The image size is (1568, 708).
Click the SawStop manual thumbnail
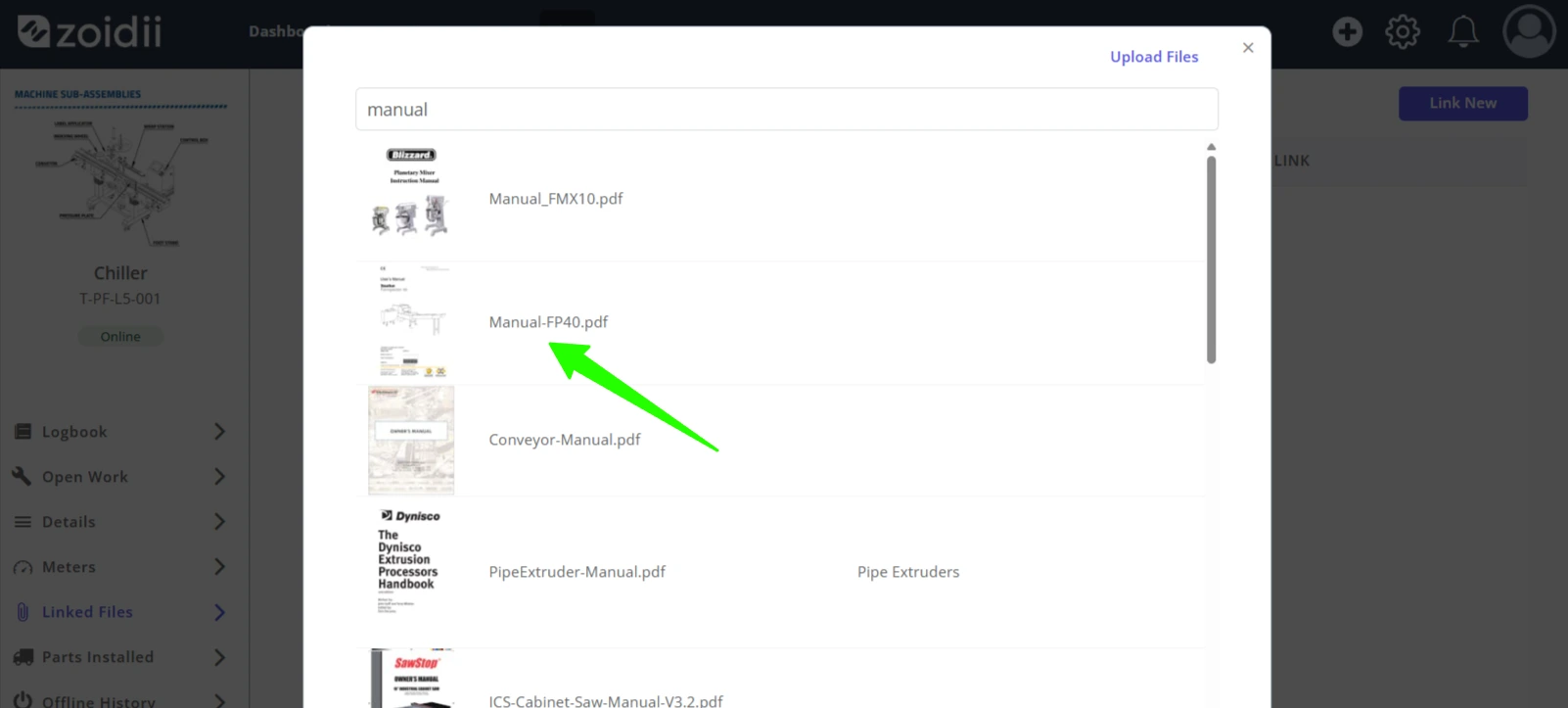pos(412,678)
